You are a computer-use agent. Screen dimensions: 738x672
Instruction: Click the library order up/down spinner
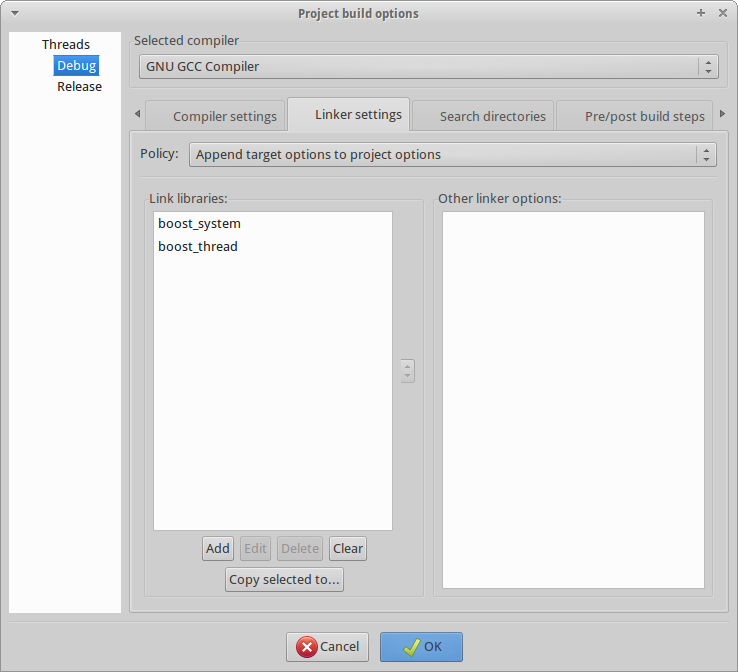click(408, 371)
